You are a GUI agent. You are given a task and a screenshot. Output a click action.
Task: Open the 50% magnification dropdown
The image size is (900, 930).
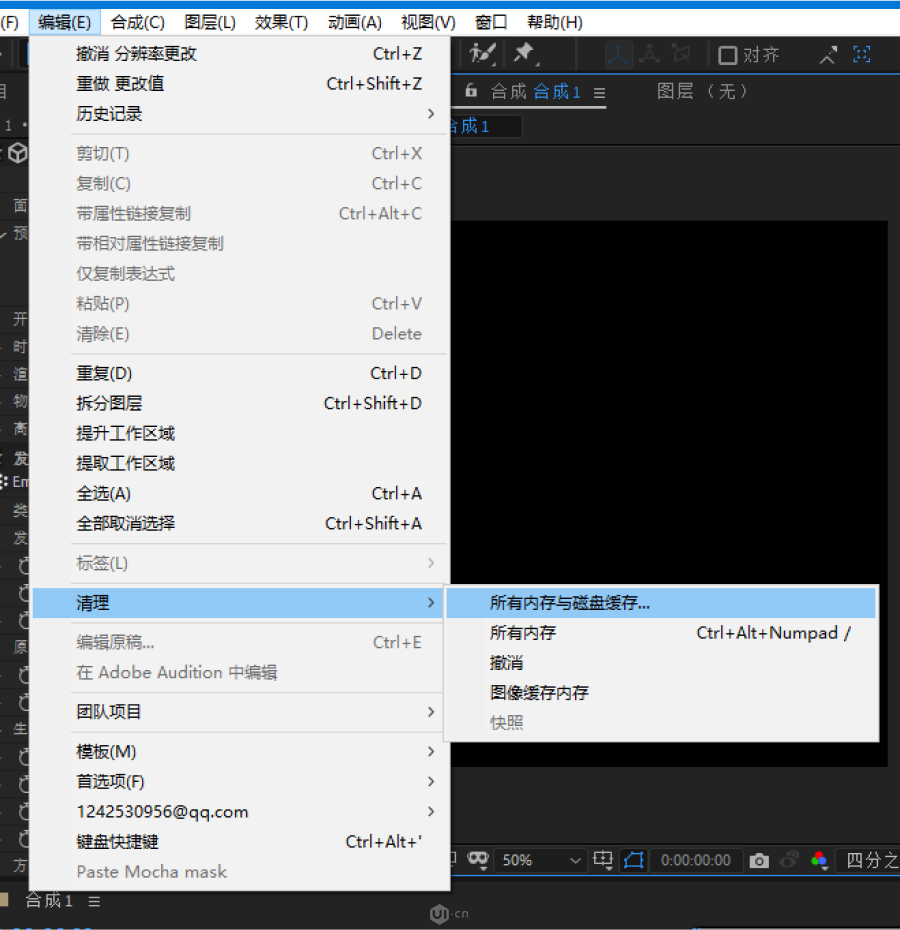(541, 860)
